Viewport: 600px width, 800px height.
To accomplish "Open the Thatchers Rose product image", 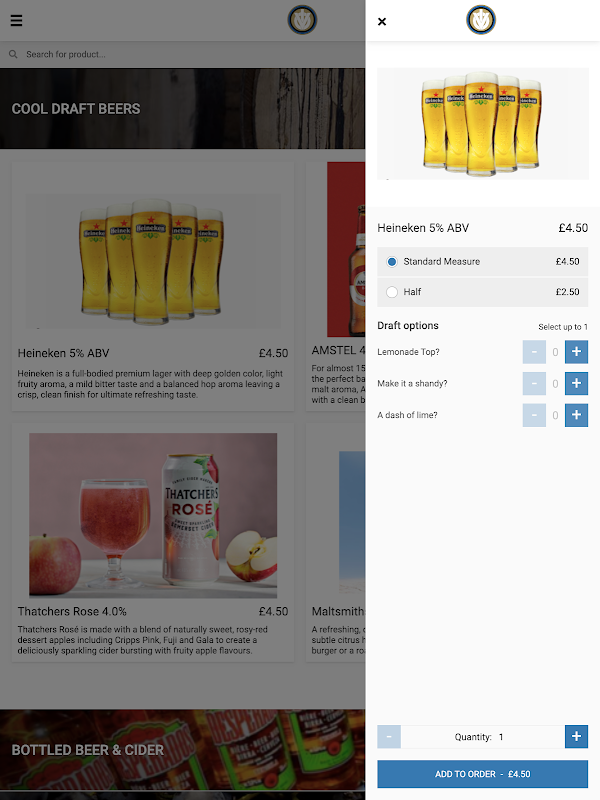I will (153, 515).
